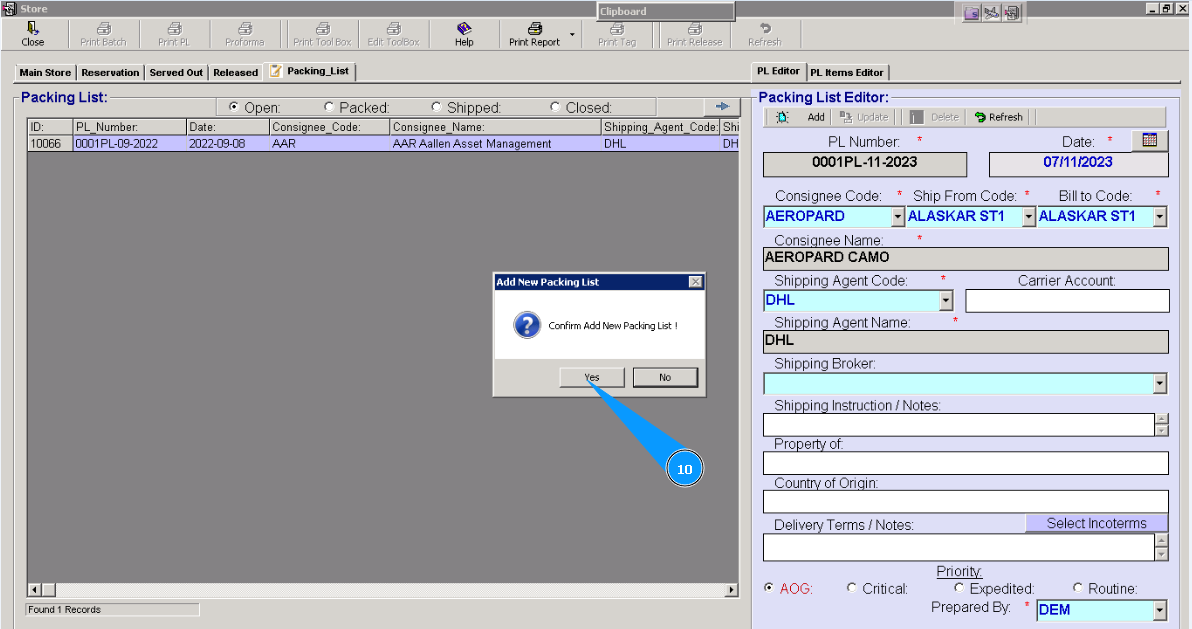This screenshot has width=1192, height=629.
Task: Click the Shipping Instruction / Notes field
Action: (959, 424)
